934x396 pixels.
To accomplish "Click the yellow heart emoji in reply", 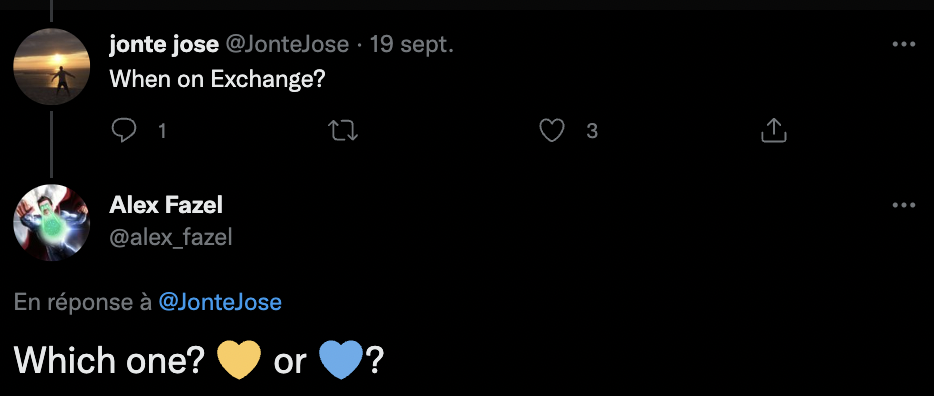I will click(239, 360).
